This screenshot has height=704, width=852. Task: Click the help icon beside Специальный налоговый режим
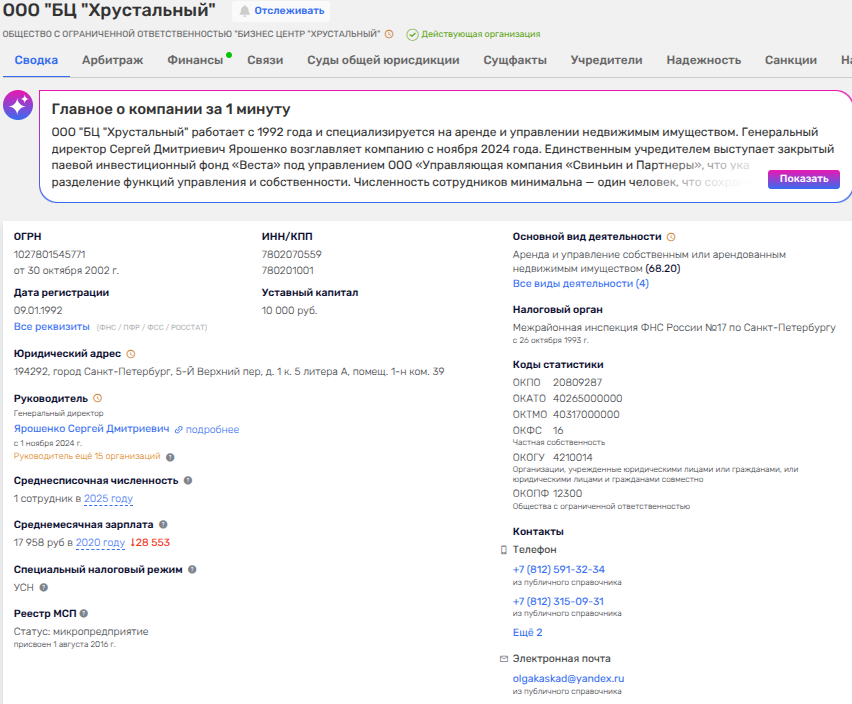tap(192, 569)
